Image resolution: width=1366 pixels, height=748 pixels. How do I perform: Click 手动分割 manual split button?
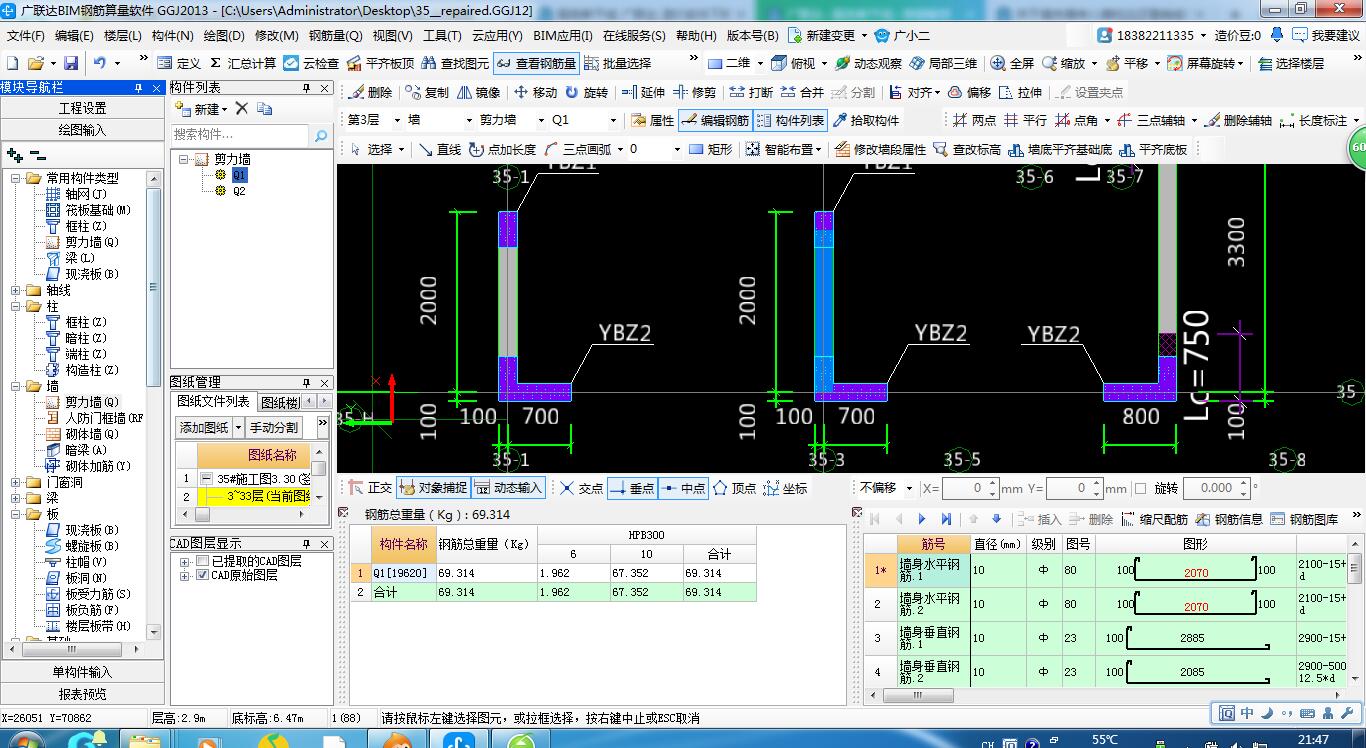(x=274, y=427)
